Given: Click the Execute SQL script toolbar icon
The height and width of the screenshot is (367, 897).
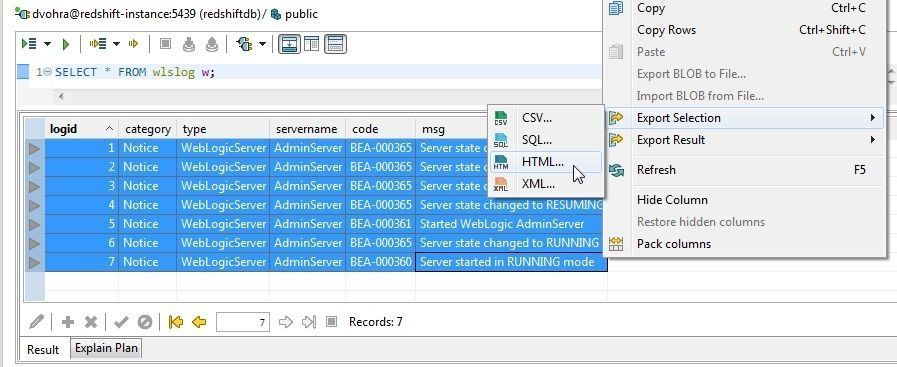Looking at the screenshot, I should pos(29,44).
